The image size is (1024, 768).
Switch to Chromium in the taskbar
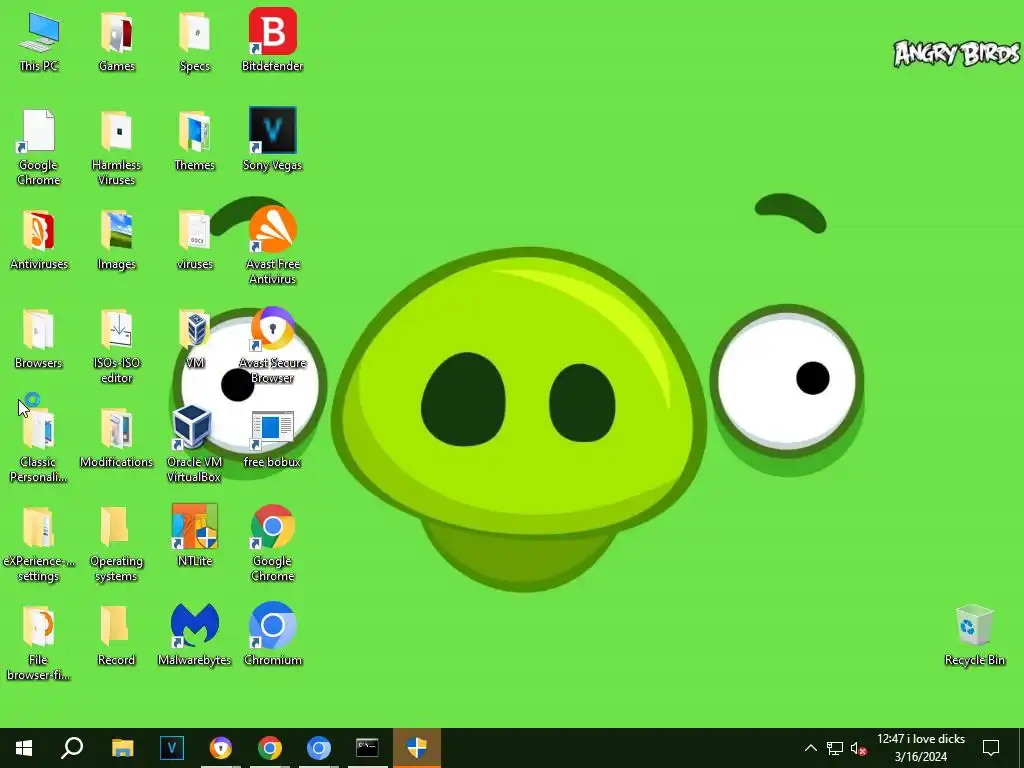point(319,748)
